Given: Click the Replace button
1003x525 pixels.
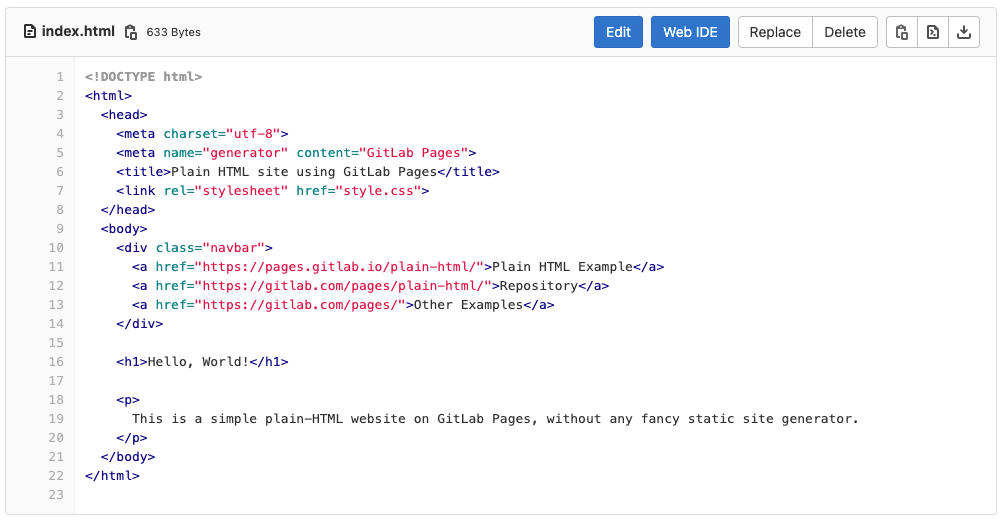Looking at the screenshot, I should coord(775,32).
